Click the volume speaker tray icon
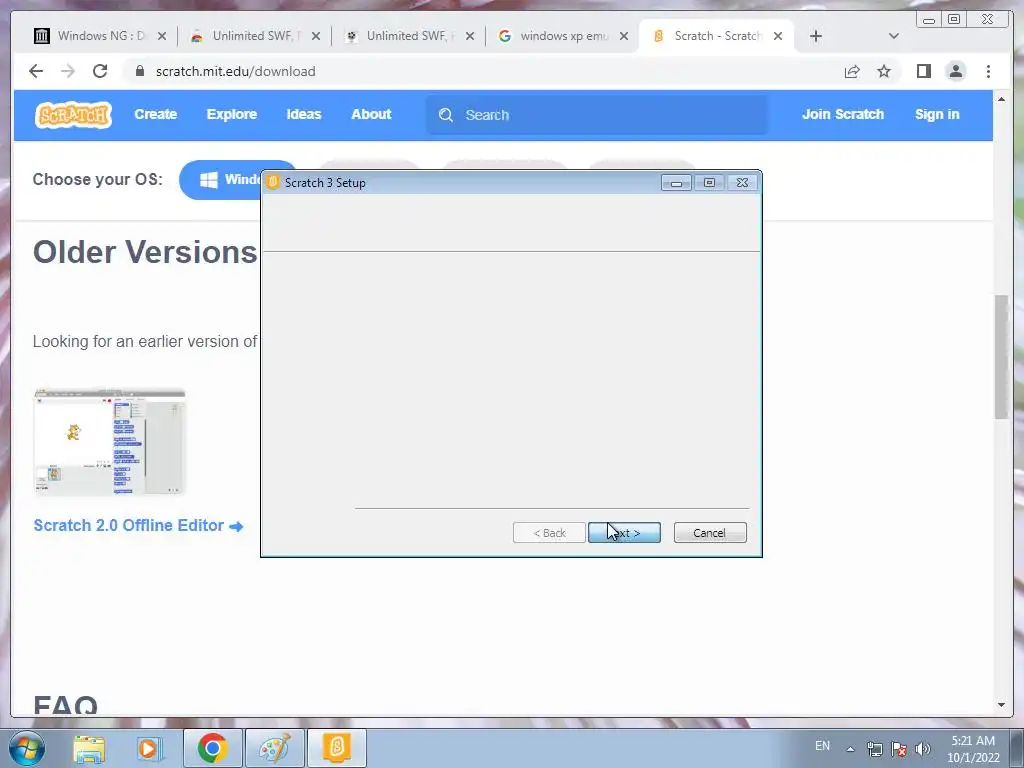Viewport: 1024px width, 768px height. point(923,749)
